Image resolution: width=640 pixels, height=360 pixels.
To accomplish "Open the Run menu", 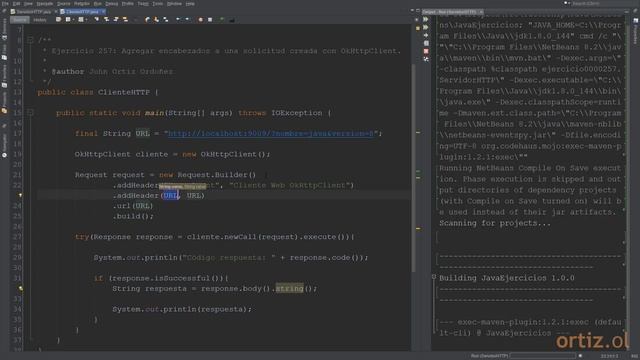I will tap(98, 4).
